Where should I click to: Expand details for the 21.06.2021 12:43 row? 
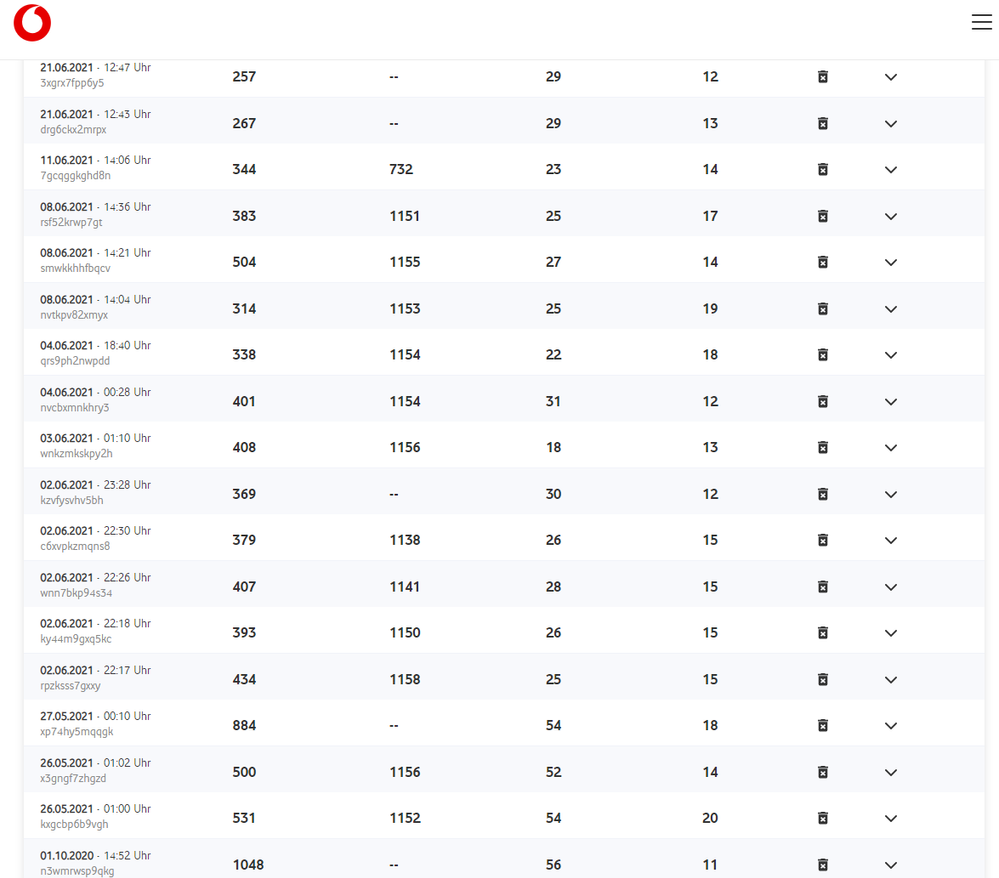[x=890, y=124]
